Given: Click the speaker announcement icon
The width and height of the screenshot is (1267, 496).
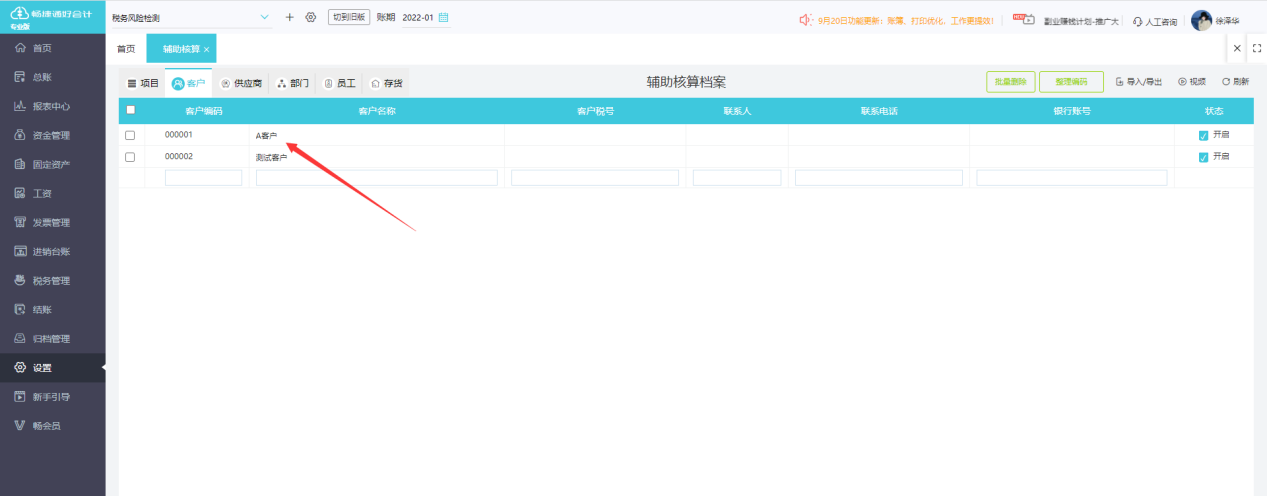Looking at the screenshot, I should point(806,19).
